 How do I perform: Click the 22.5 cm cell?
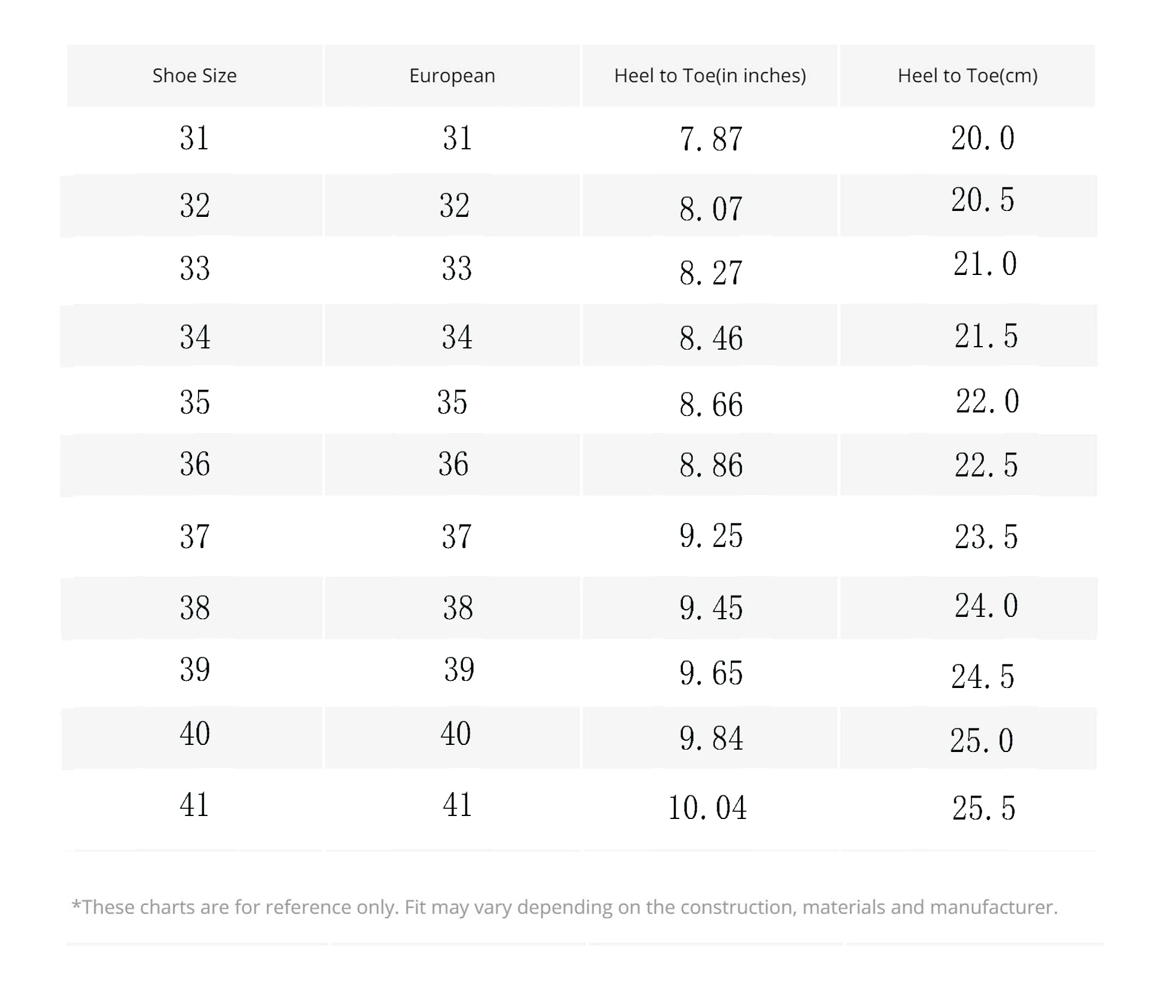pos(985,465)
